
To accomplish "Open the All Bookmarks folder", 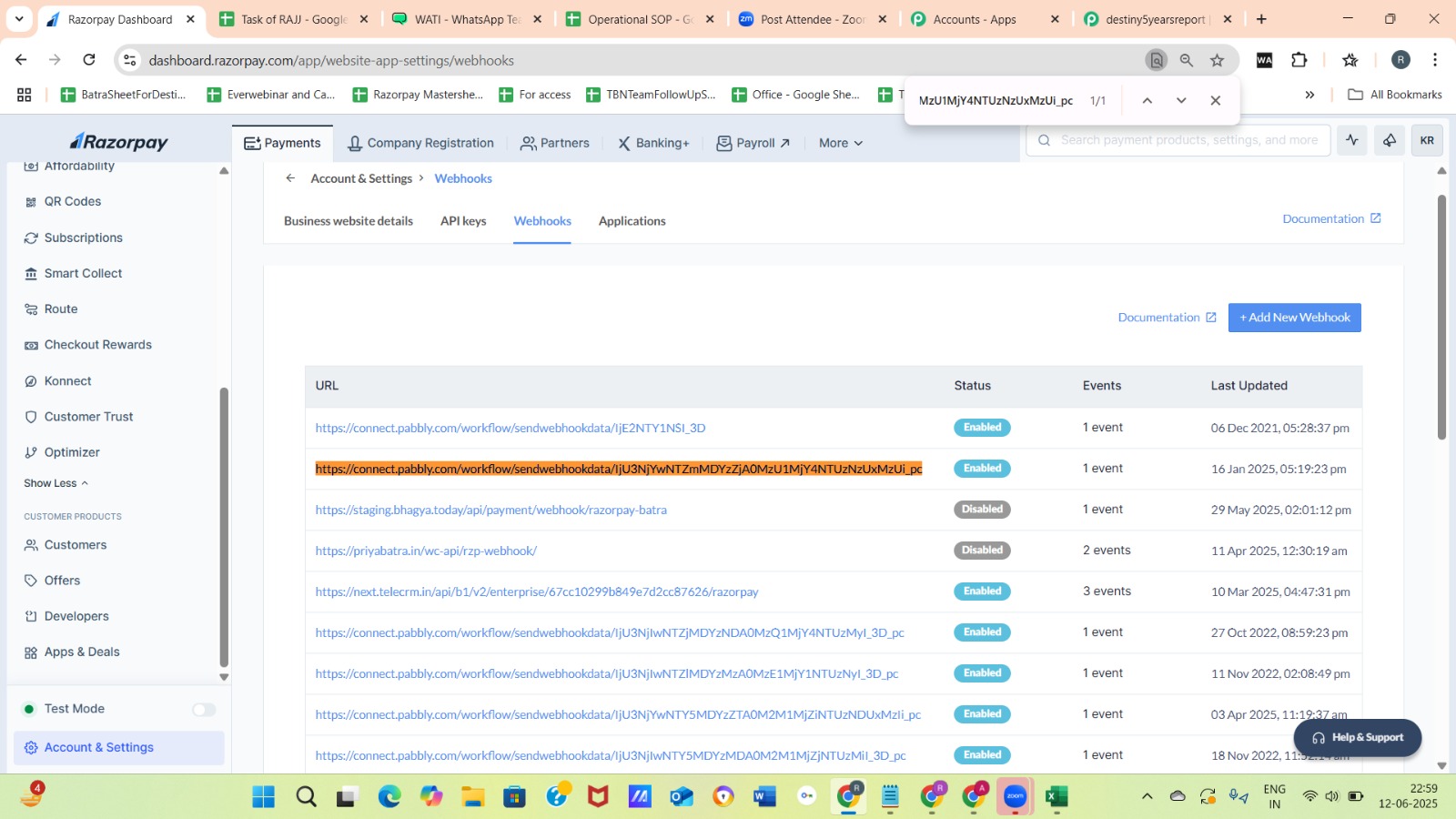I will [x=1395, y=95].
